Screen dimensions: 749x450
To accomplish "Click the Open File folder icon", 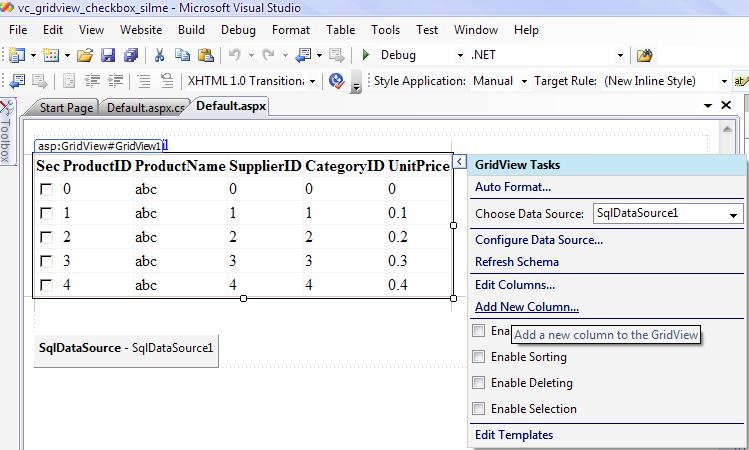I will (x=85, y=55).
